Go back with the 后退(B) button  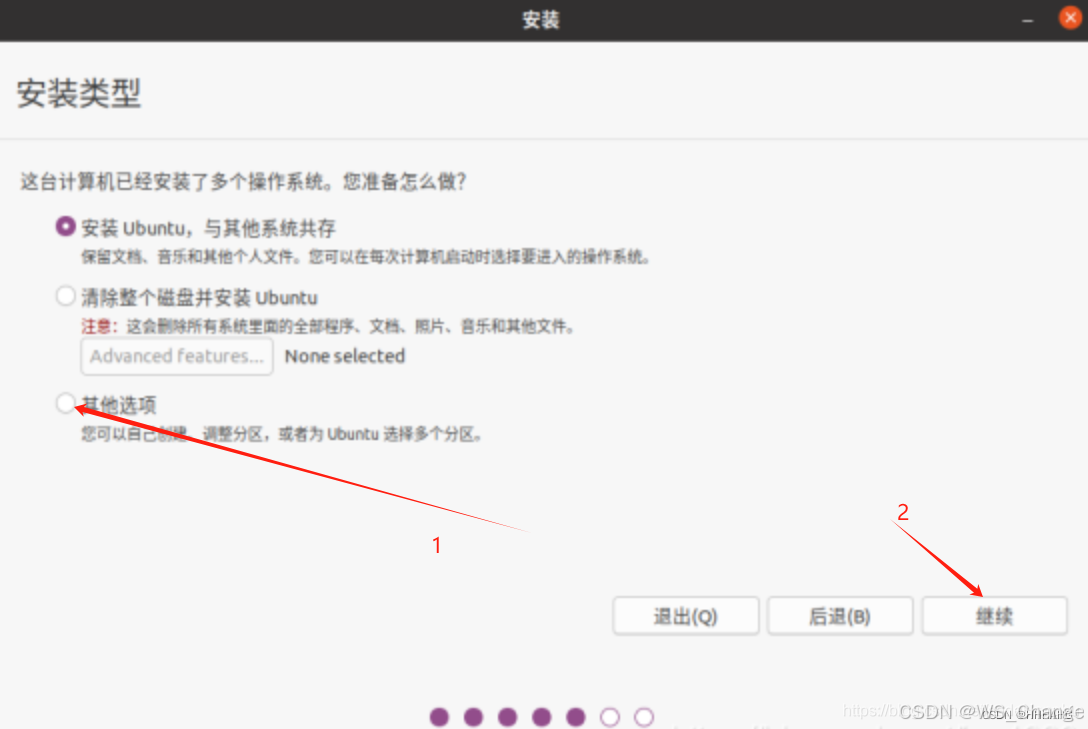click(840, 616)
